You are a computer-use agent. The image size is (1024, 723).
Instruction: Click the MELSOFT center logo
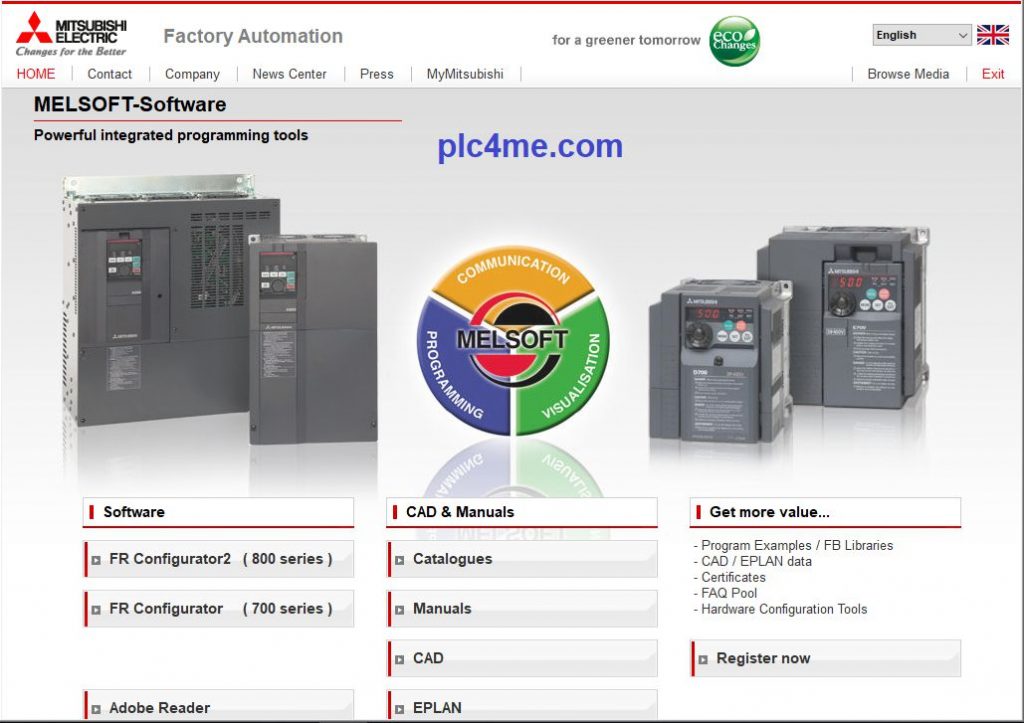coord(512,340)
